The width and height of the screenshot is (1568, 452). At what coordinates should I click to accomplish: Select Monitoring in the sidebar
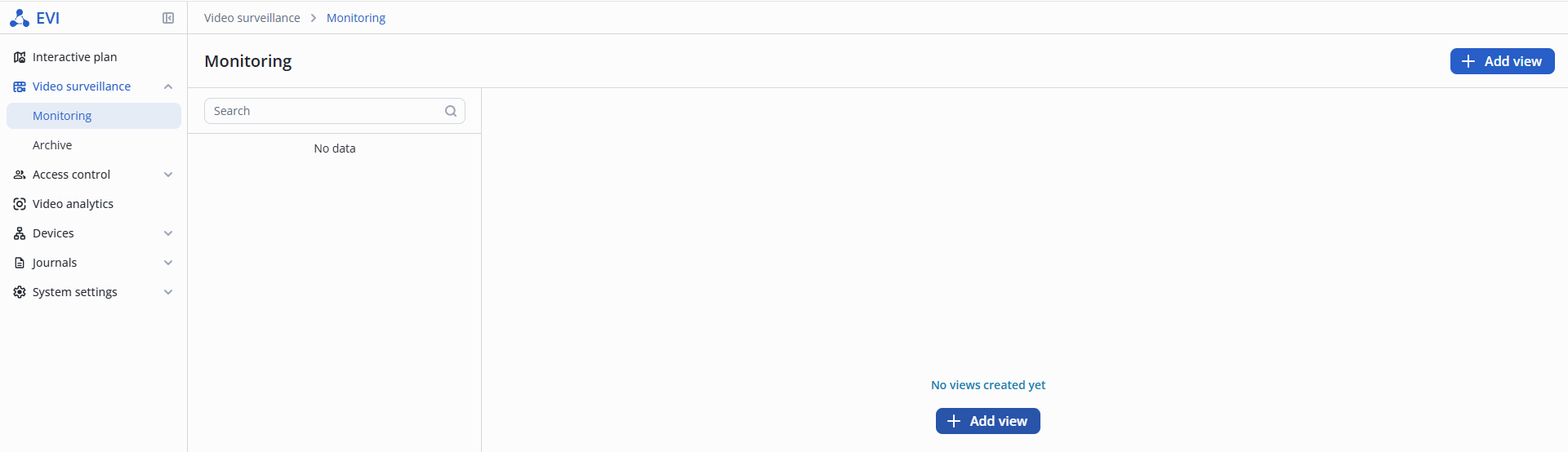click(62, 116)
